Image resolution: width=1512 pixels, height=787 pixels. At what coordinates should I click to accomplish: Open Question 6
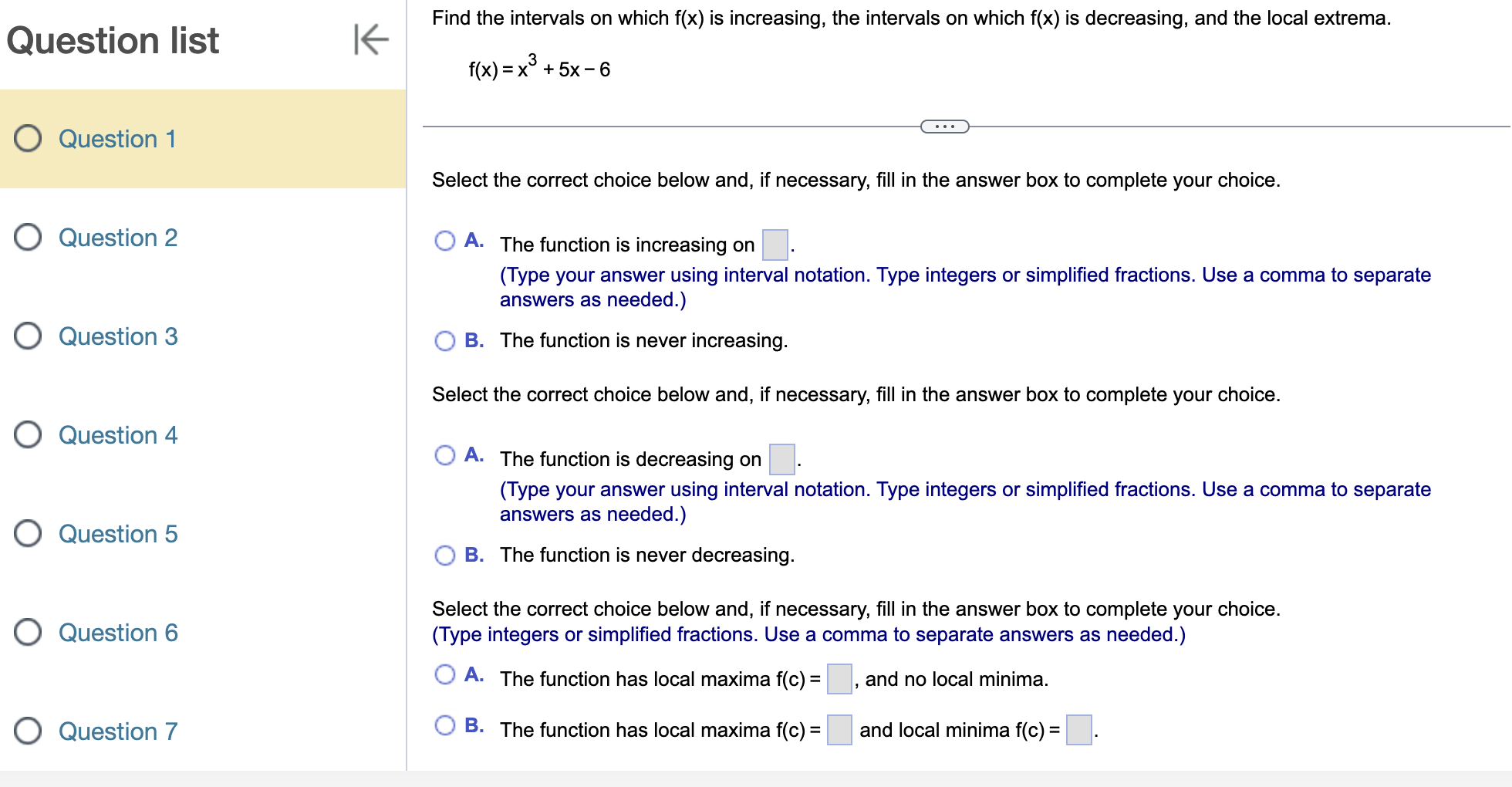[118, 632]
